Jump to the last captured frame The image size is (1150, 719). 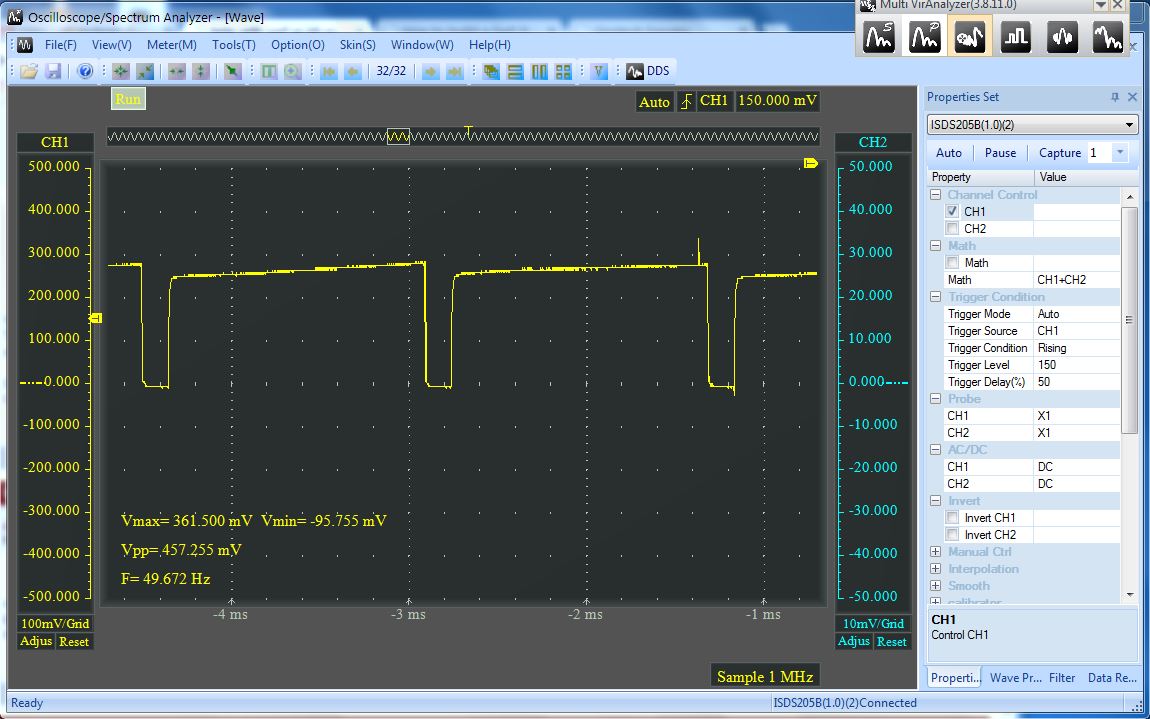pyautogui.click(x=455, y=71)
